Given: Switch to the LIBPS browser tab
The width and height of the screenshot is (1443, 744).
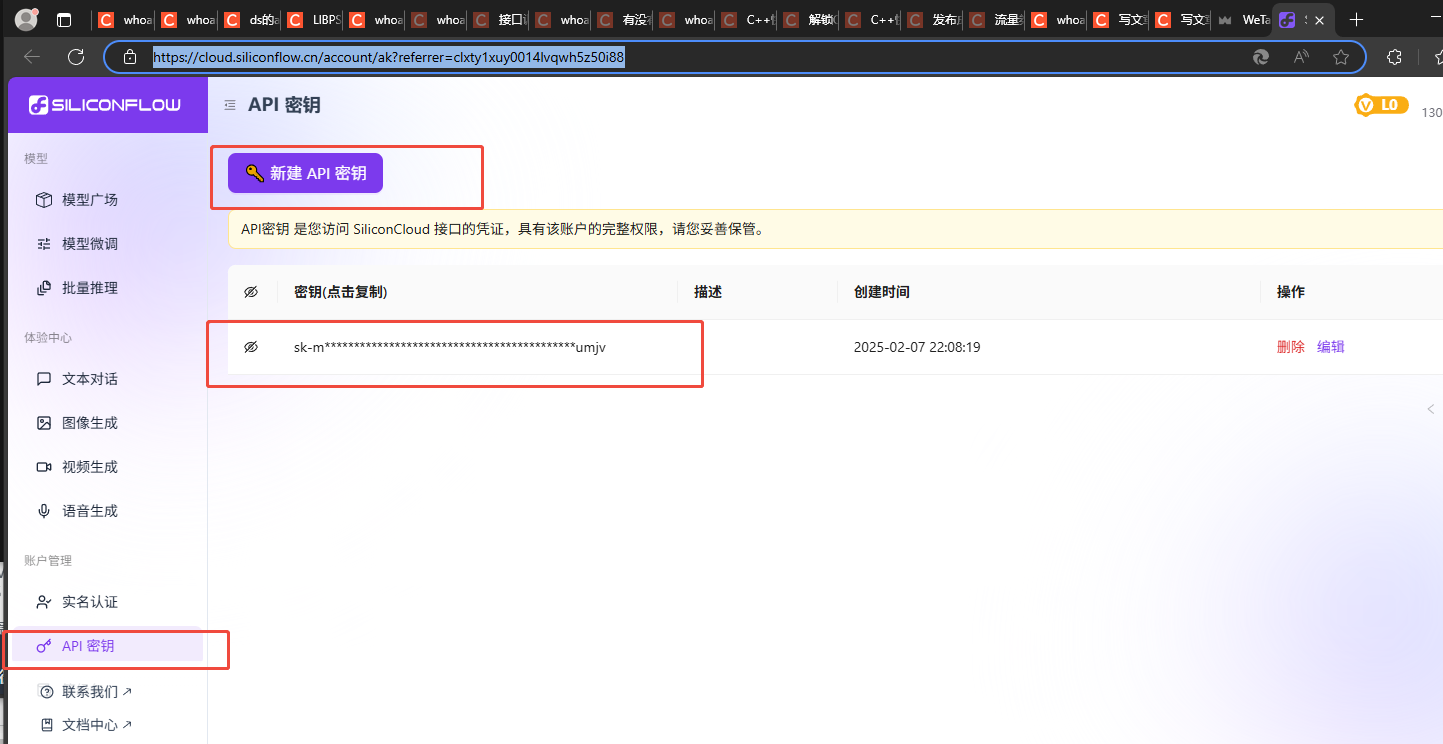Looking at the screenshot, I should (x=312, y=20).
